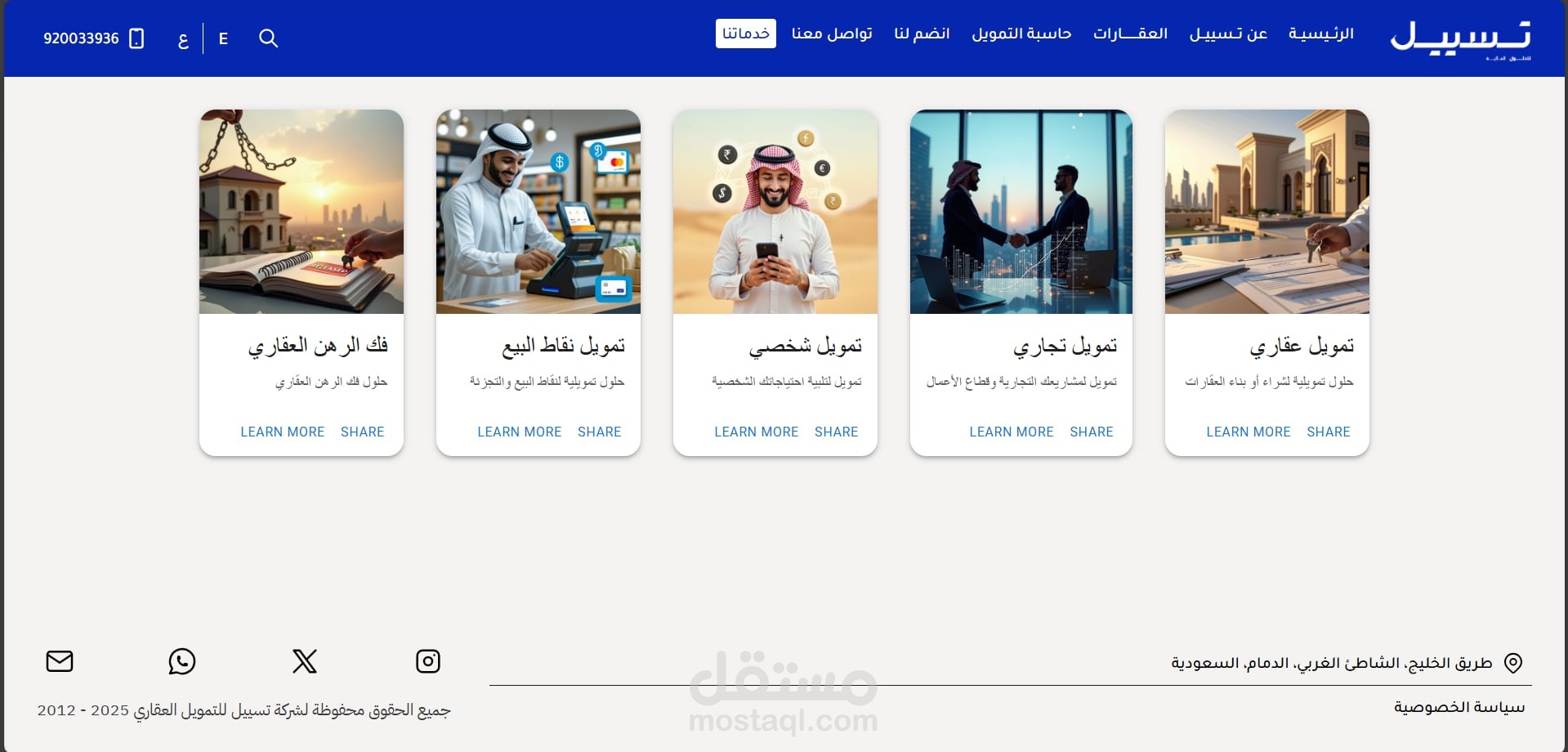Go to حاسبة التمويل in the navigation
The height and width of the screenshot is (752, 1568).
click(1021, 34)
